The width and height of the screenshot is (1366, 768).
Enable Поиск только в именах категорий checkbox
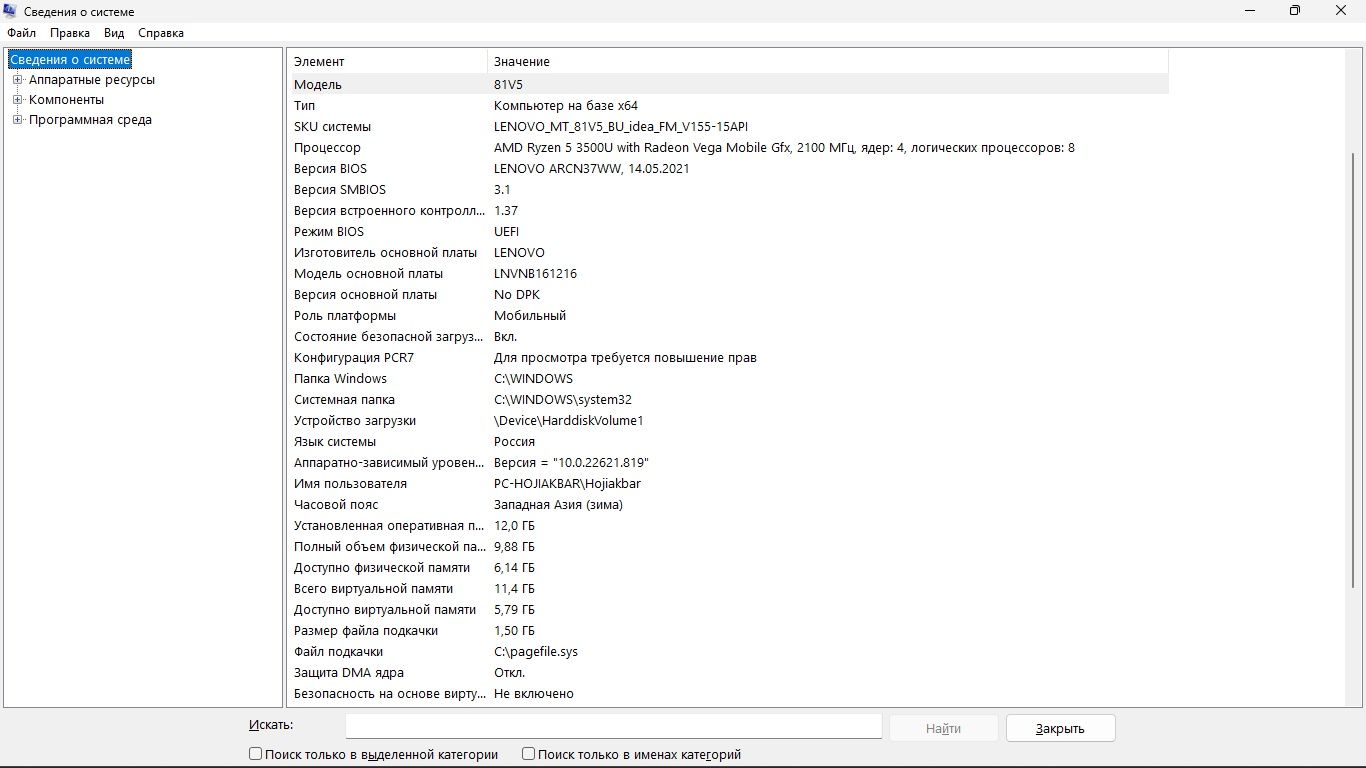[x=528, y=754]
